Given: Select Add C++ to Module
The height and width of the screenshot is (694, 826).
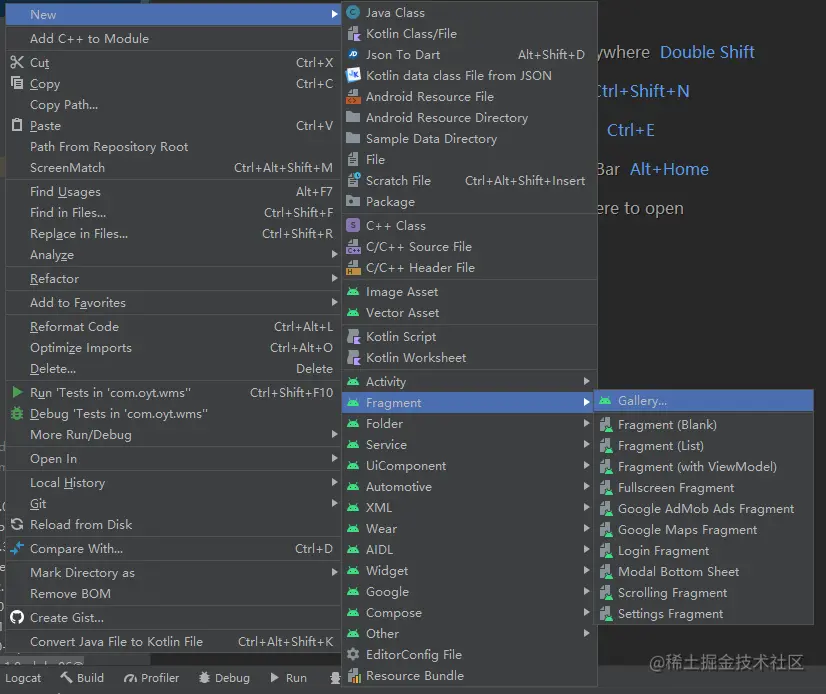Looking at the screenshot, I should [x=173, y=38].
